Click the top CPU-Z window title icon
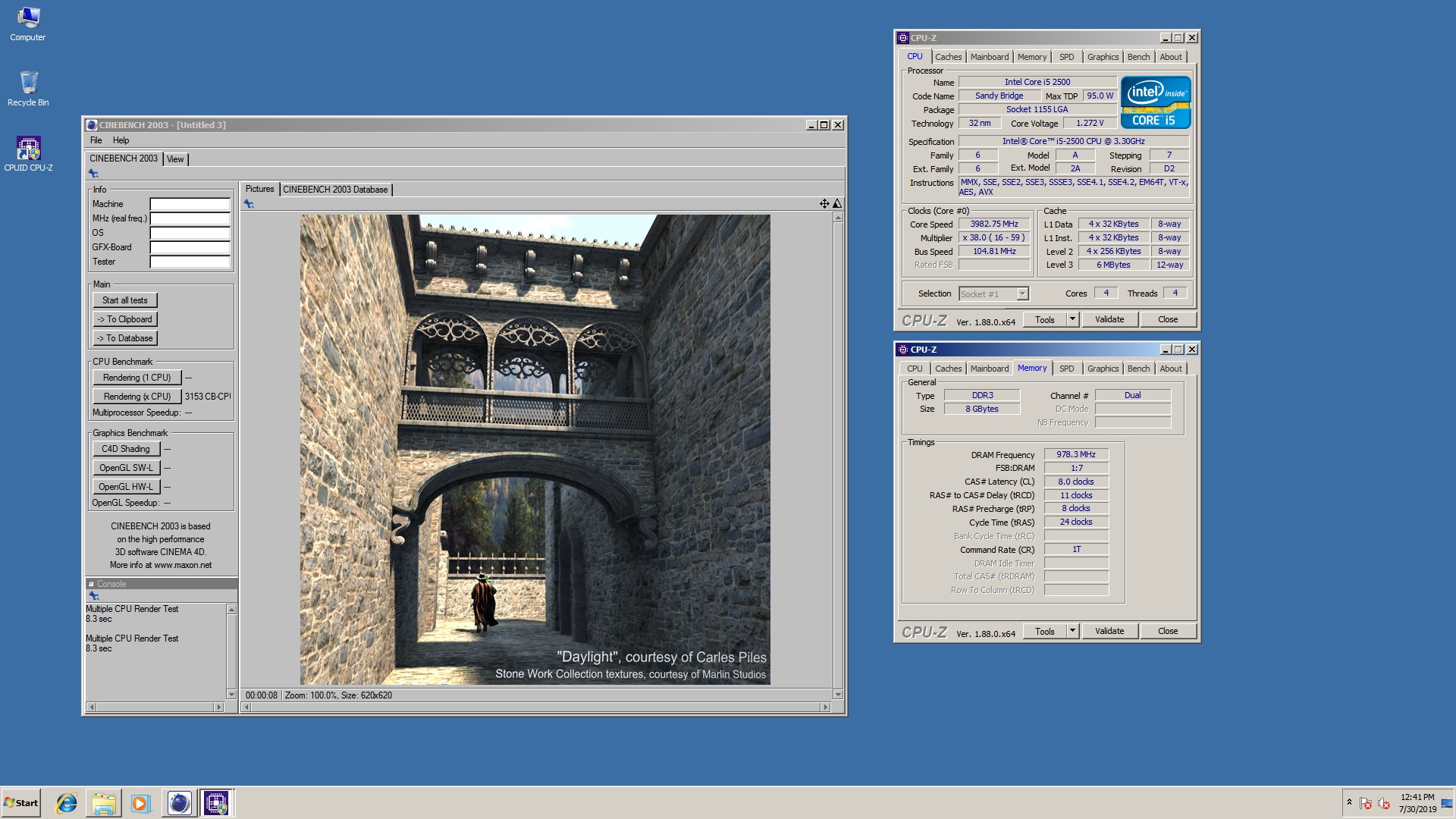The image size is (1456, 819). point(902,37)
